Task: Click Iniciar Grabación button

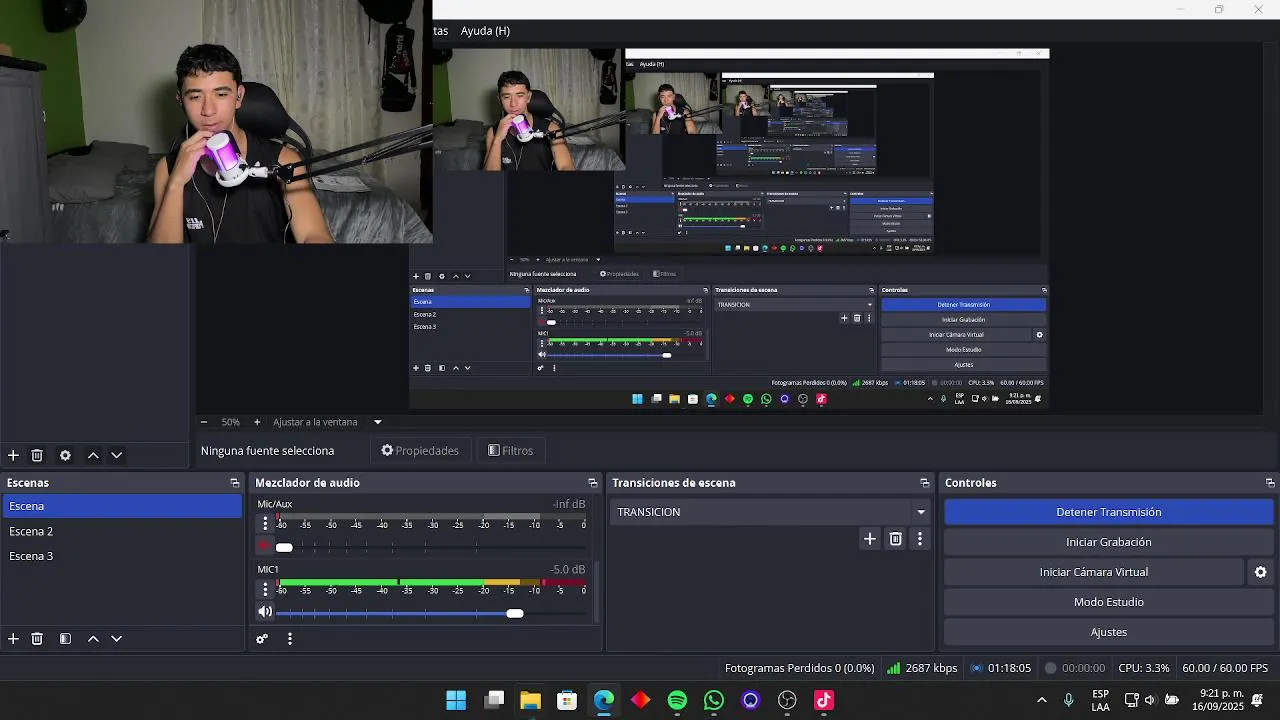Action: point(1108,542)
